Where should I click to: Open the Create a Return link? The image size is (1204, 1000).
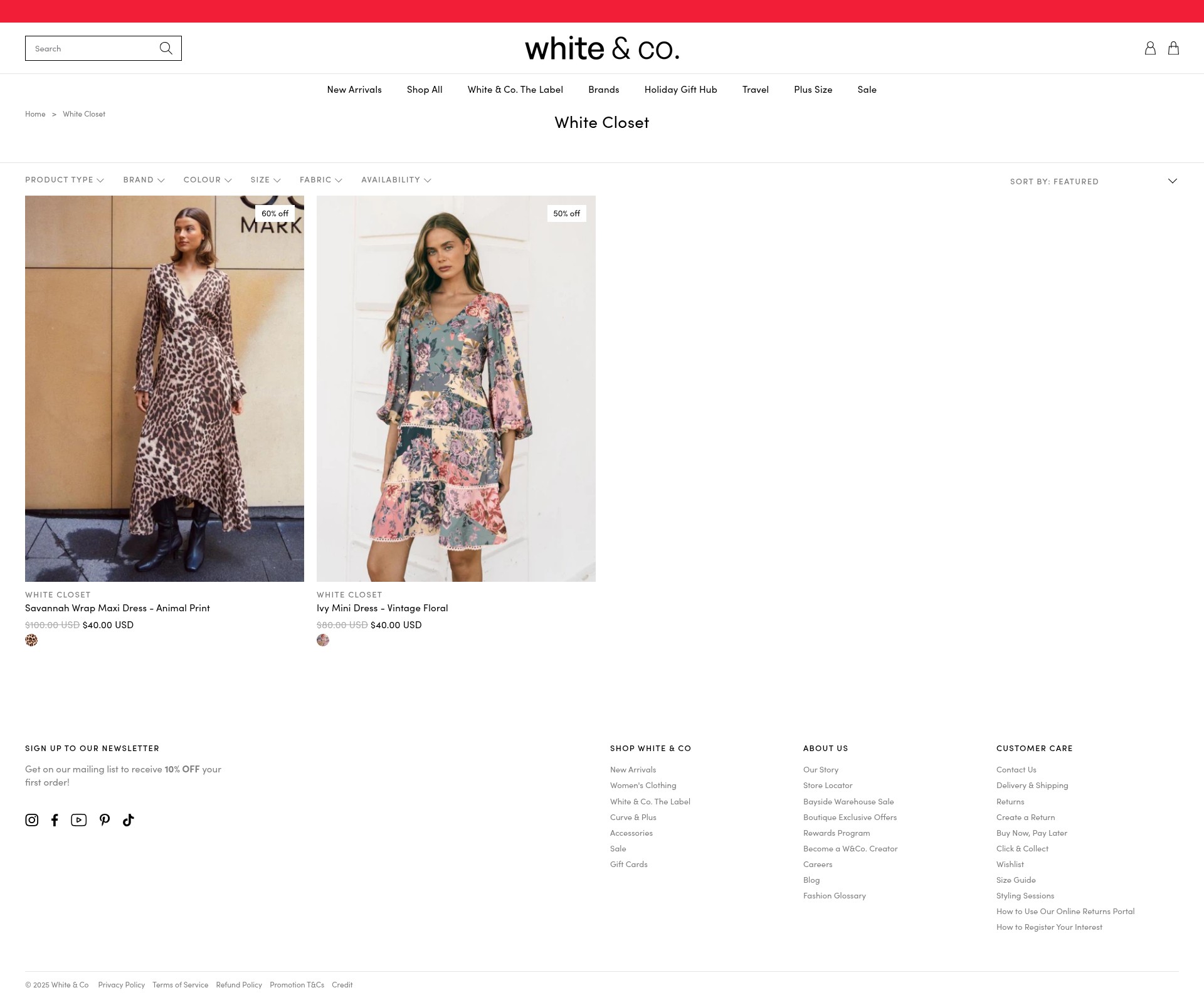1026,818
